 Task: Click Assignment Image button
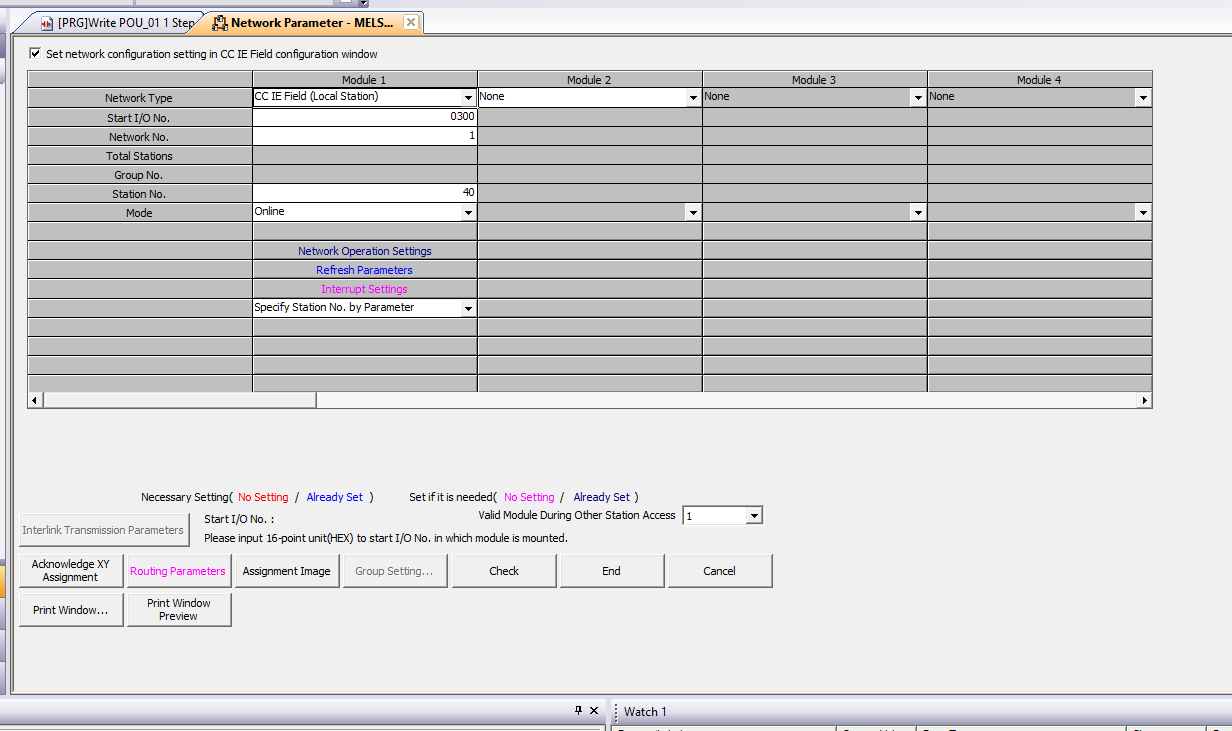tap(286, 571)
